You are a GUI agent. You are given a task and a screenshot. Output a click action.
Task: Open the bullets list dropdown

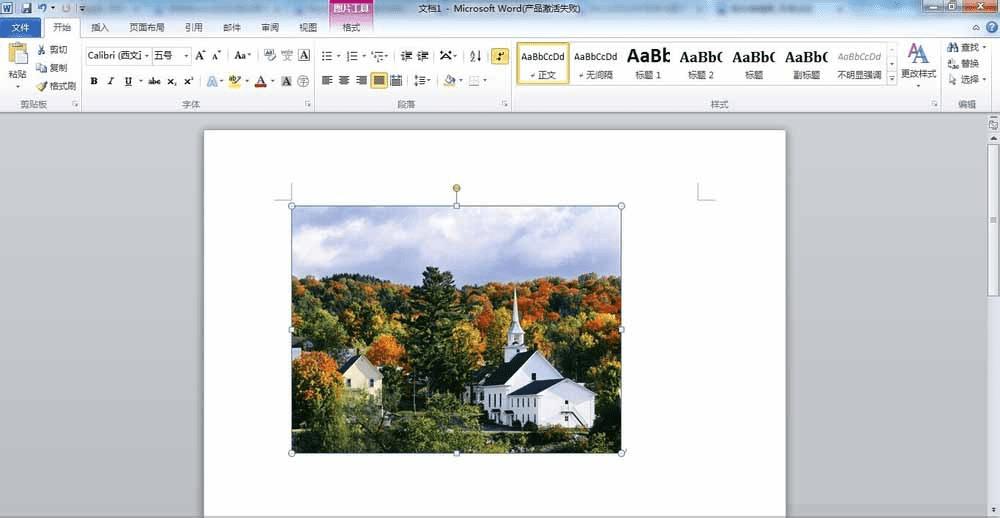click(339, 56)
